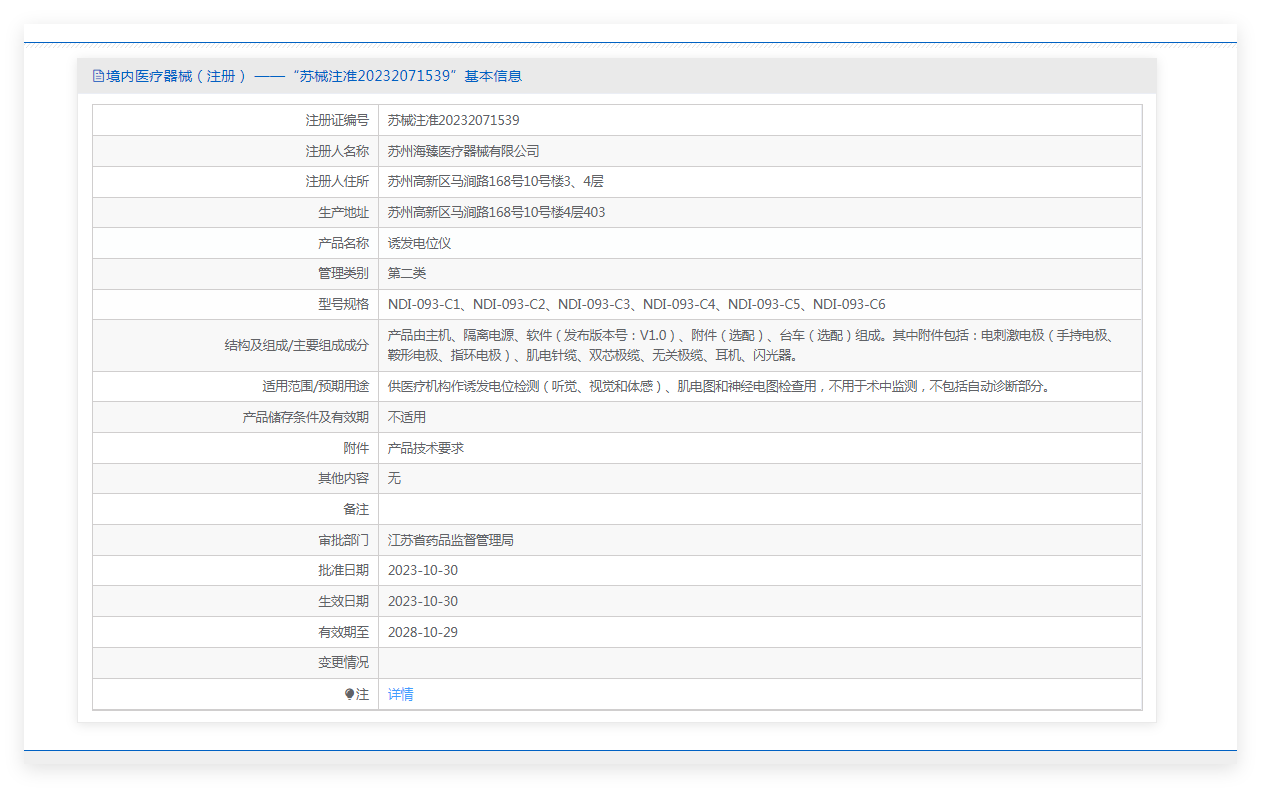The height and width of the screenshot is (788, 1261).
Task: Select the registration number value 苏械注准20232071539
Action: click(x=453, y=120)
